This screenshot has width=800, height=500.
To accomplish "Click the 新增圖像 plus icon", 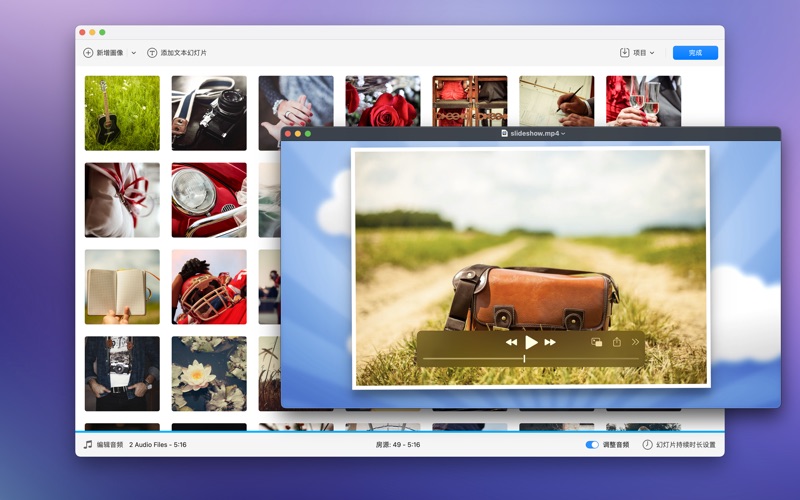I will pyautogui.click(x=88, y=53).
